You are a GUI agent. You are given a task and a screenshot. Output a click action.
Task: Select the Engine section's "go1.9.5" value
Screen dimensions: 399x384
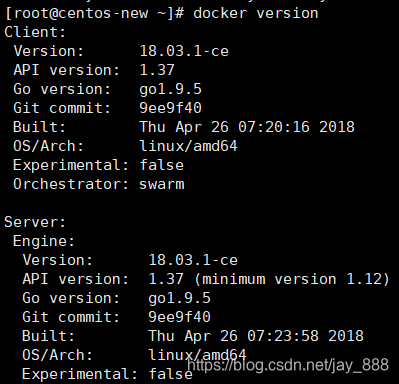(180, 299)
